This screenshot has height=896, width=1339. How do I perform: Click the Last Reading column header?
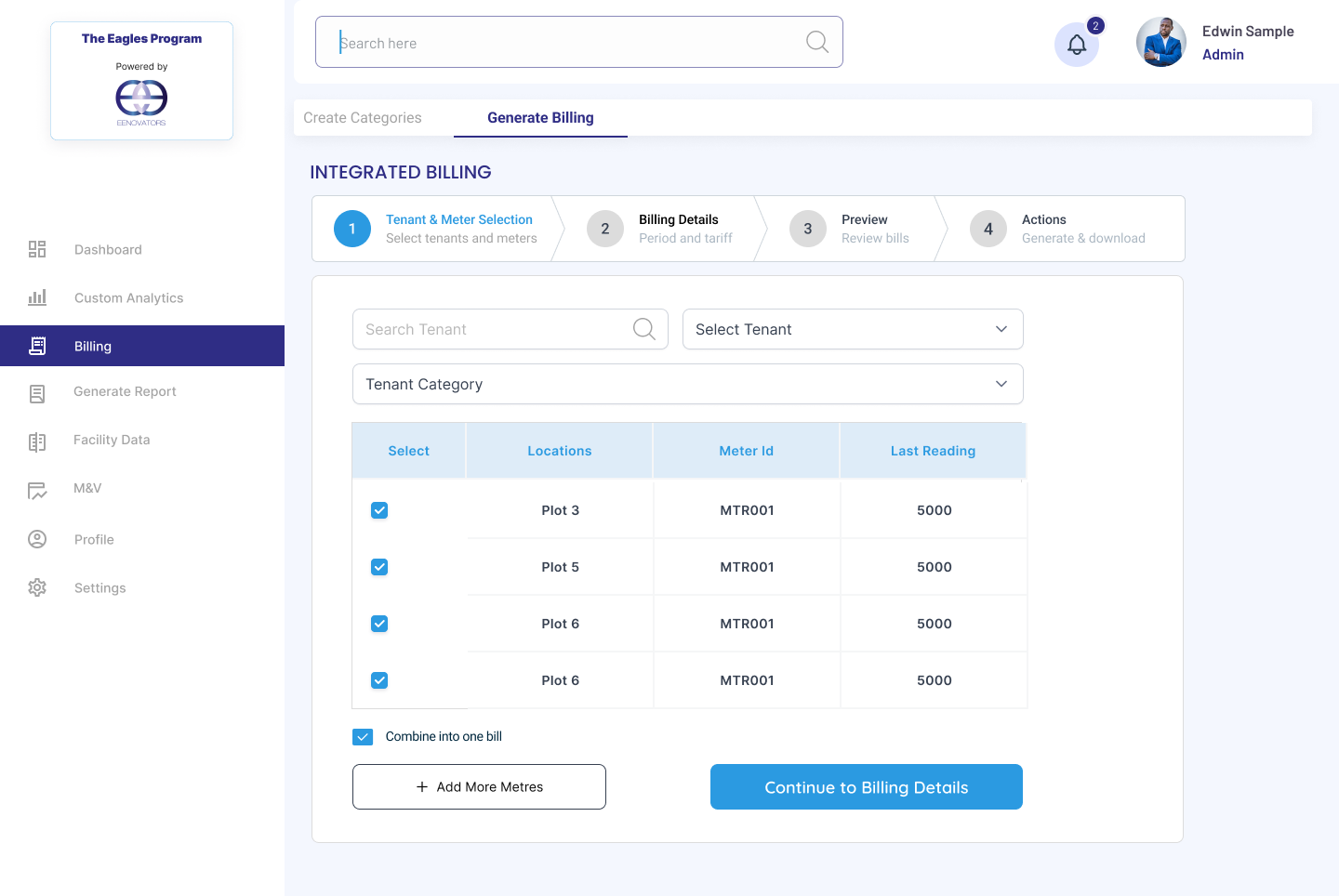point(933,451)
